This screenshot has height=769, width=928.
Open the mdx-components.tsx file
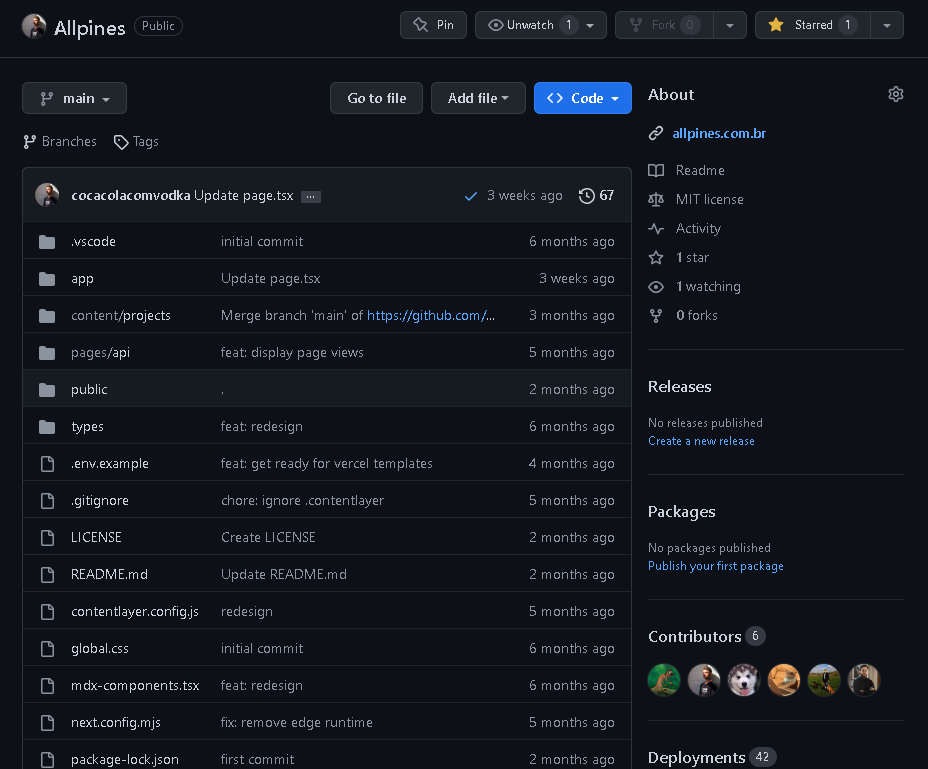coord(136,686)
